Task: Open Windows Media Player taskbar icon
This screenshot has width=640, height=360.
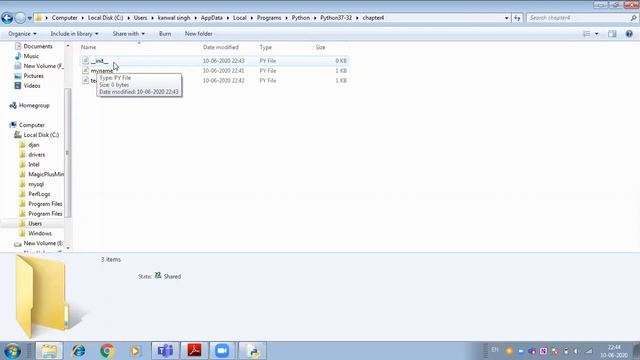Action: click(135, 351)
